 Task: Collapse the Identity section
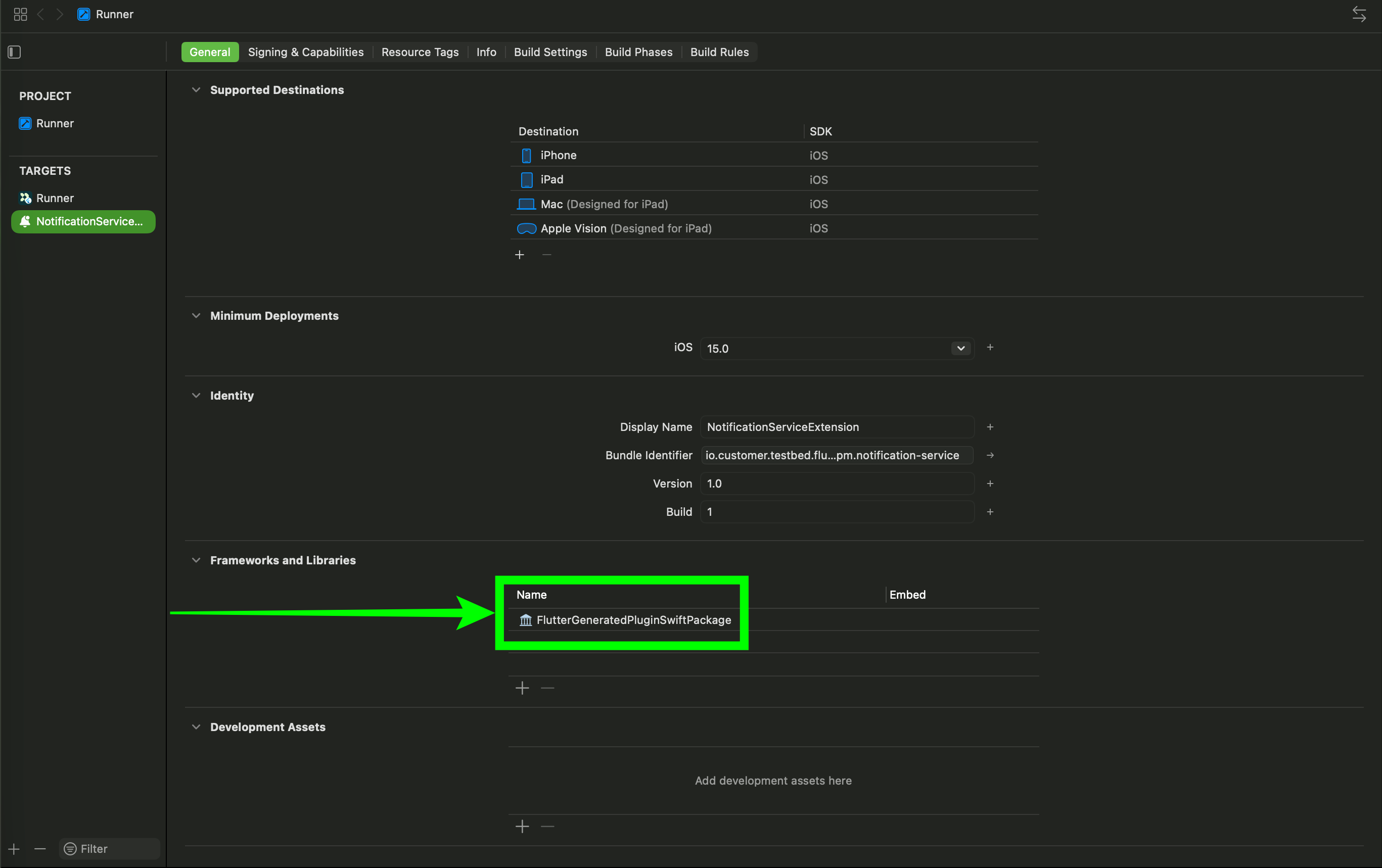click(196, 396)
